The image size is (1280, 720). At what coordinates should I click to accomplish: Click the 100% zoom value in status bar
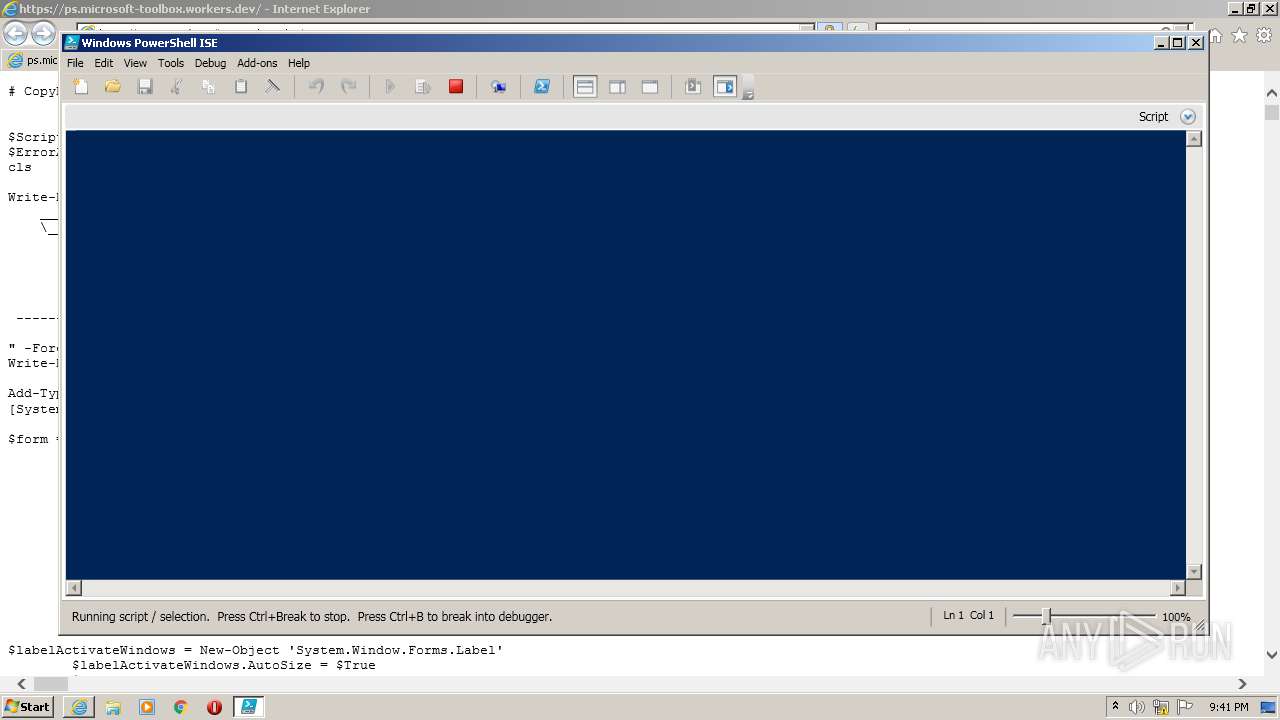(1176, 617)
